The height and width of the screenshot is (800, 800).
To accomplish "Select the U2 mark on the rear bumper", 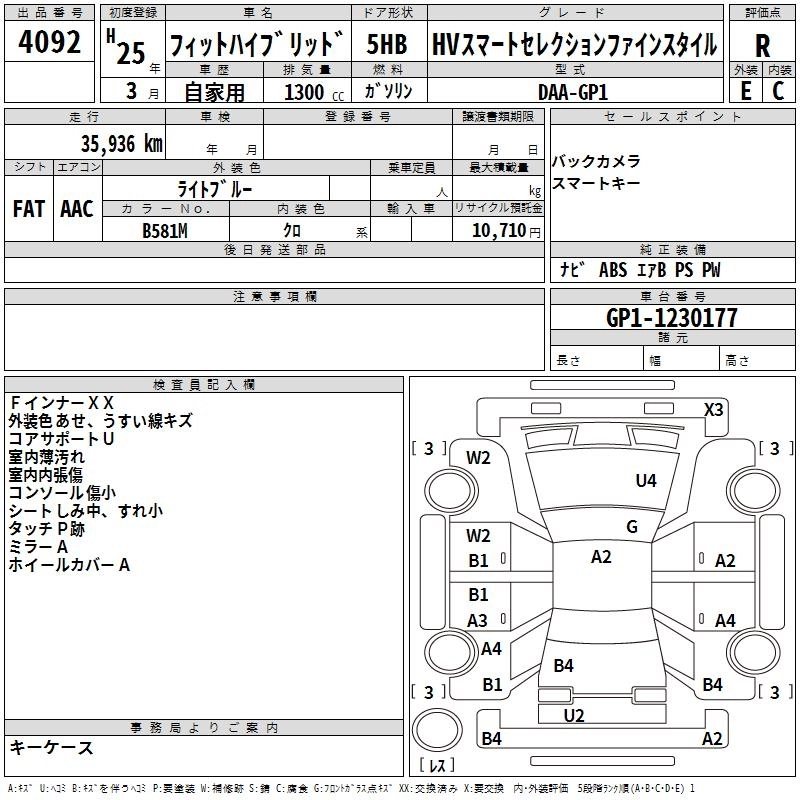I will coord(574,715).
